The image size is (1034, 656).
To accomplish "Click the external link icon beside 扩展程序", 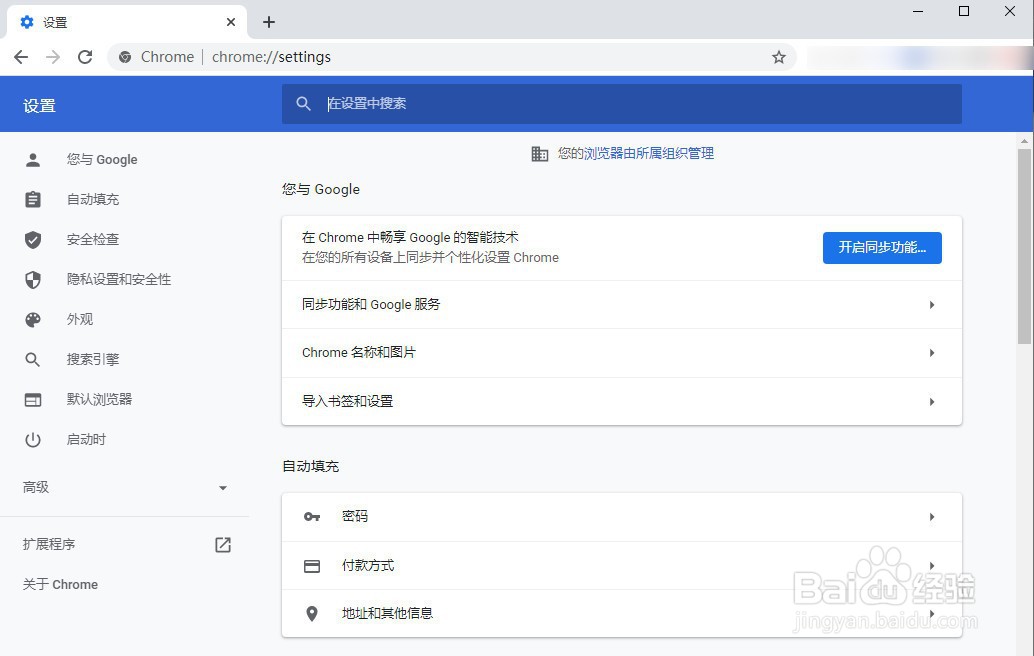I will pyautogui.click(x=223, y=545).
